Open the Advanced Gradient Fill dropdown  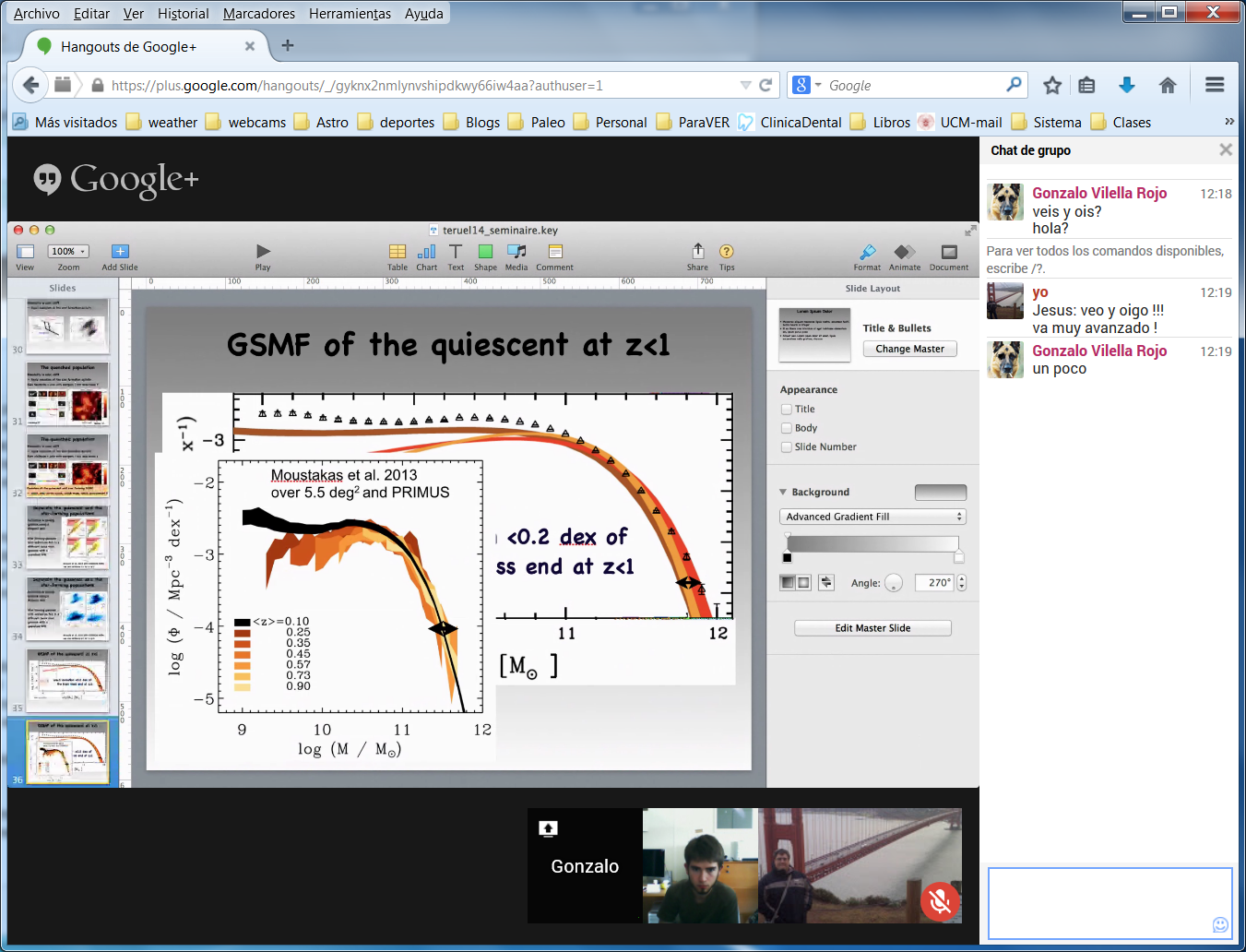[x=872, y=517]
